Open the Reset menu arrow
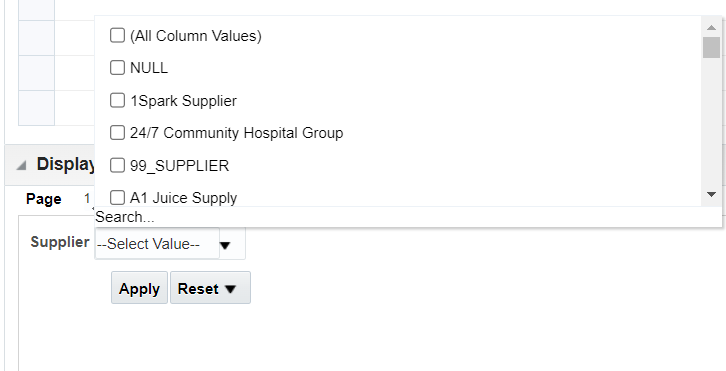 pos(230,289)
